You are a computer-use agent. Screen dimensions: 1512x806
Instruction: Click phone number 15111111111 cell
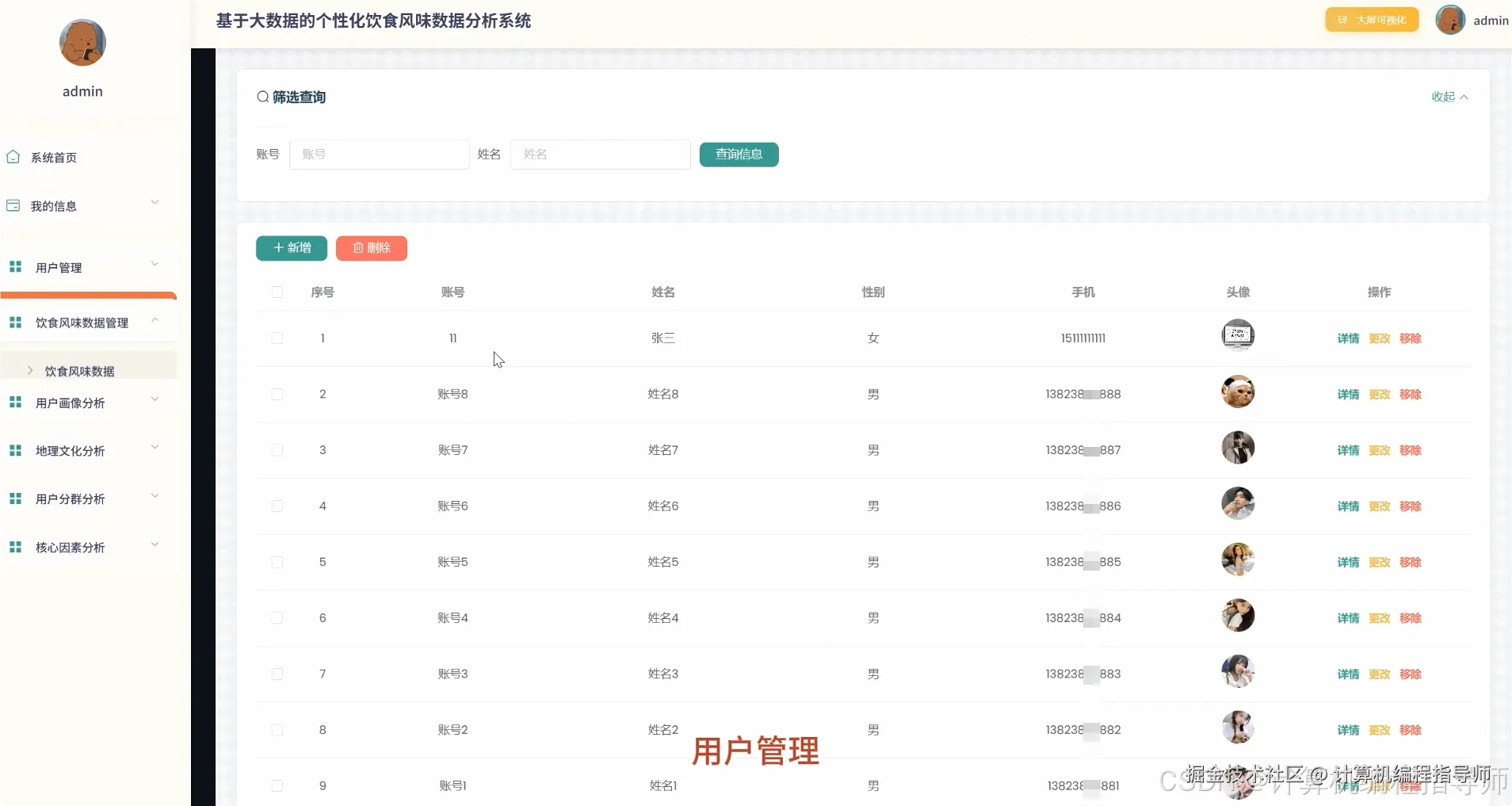coord(1083,338)
